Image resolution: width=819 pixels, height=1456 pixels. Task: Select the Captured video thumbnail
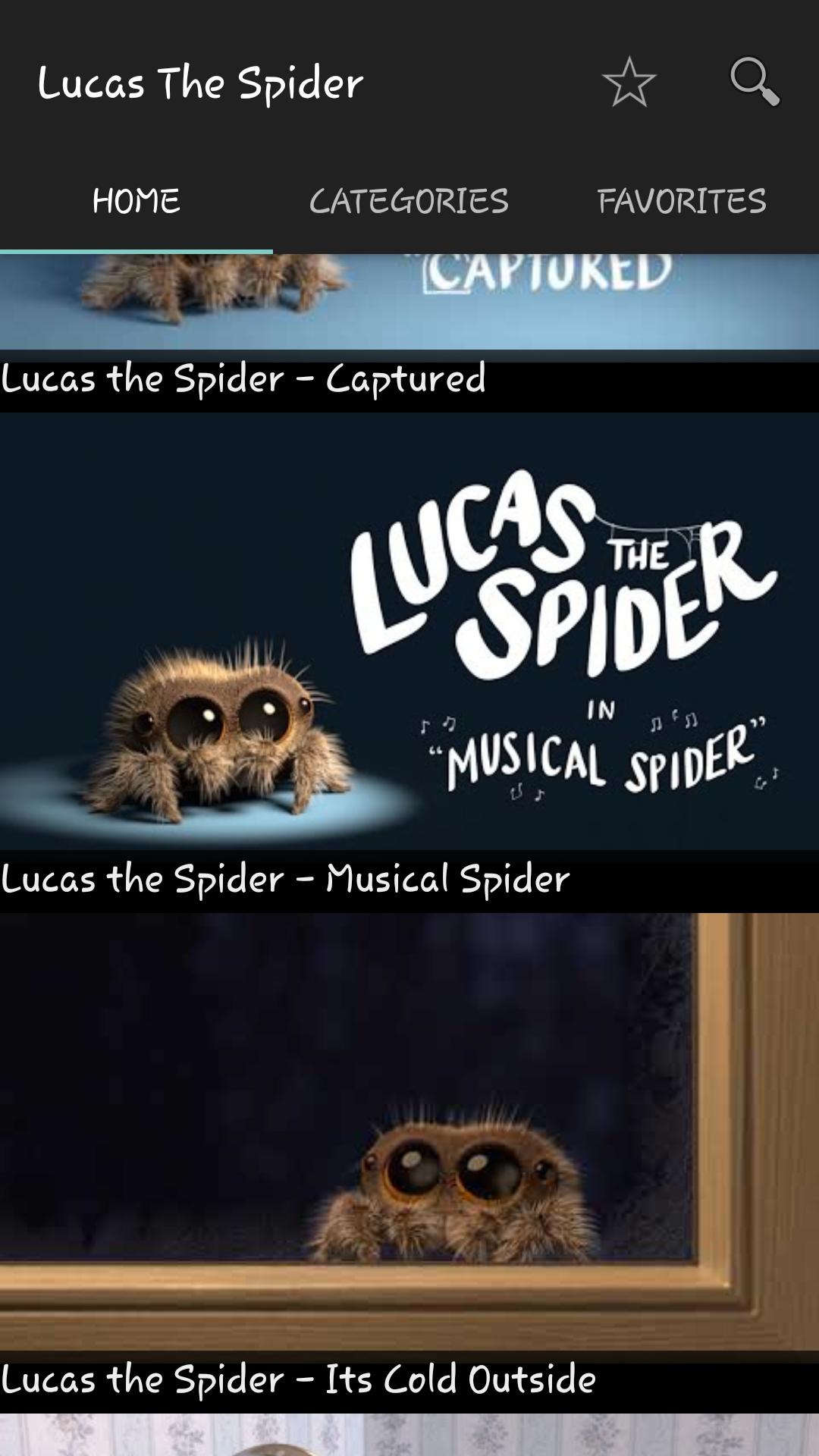[409, 302]
